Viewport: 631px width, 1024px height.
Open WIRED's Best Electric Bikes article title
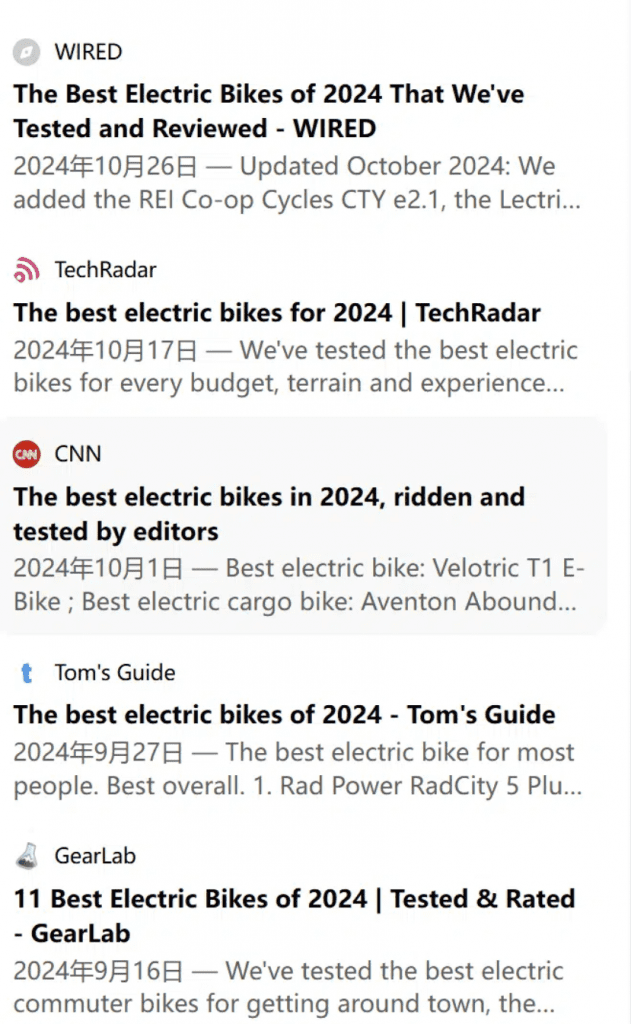click(268, 111)
